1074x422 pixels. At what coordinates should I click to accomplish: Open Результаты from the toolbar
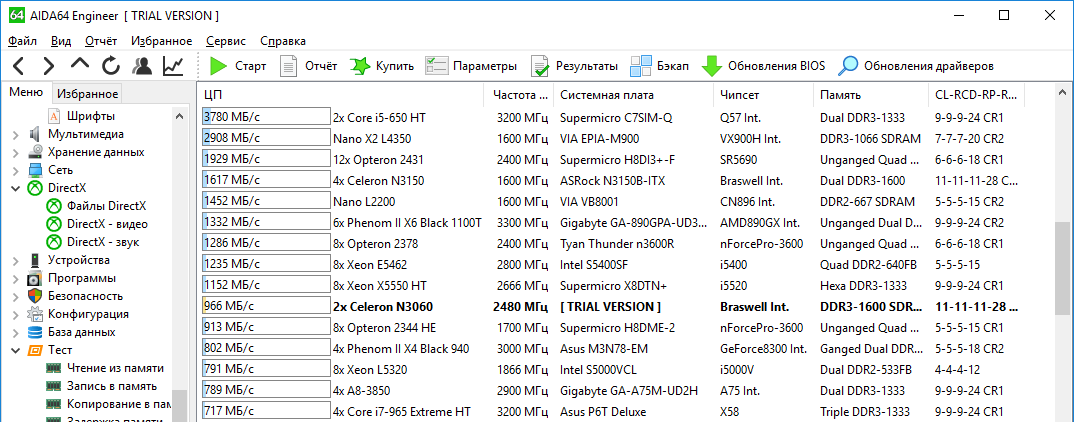pyautogui.click(x=575, y=66)
